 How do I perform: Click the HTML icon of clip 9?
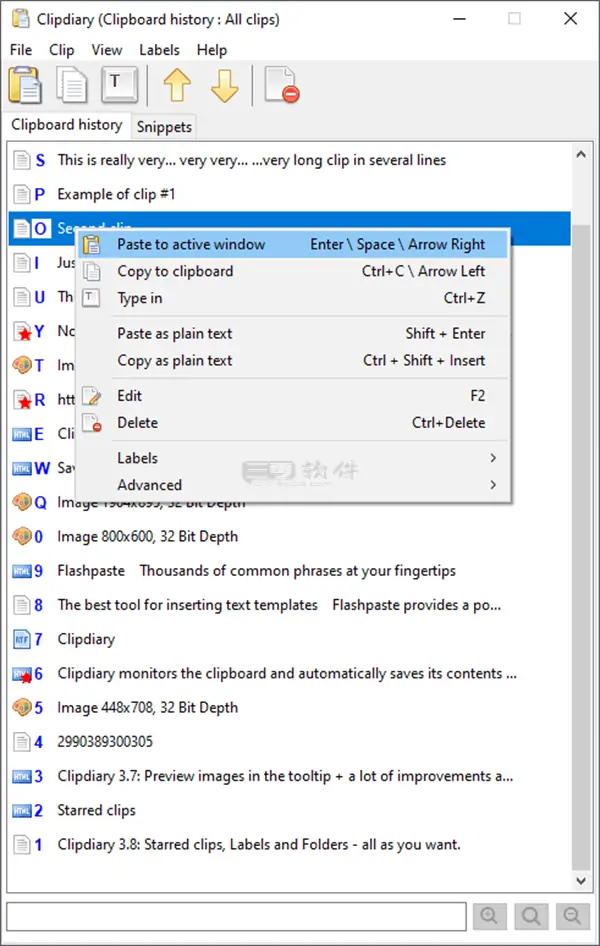pos(22,571)
